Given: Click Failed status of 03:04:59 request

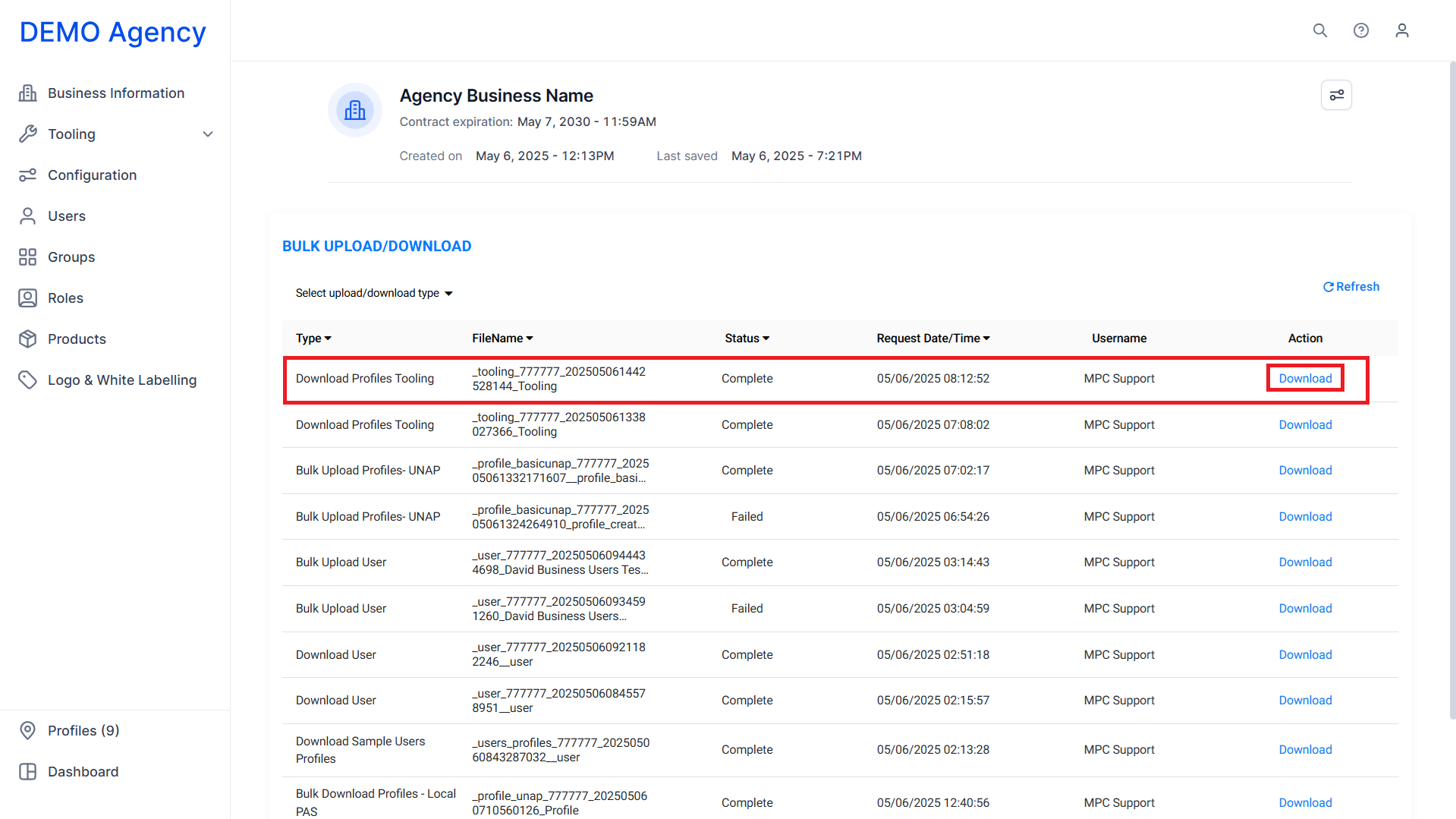Looking at the screenshot, I should tap(747, 609).
